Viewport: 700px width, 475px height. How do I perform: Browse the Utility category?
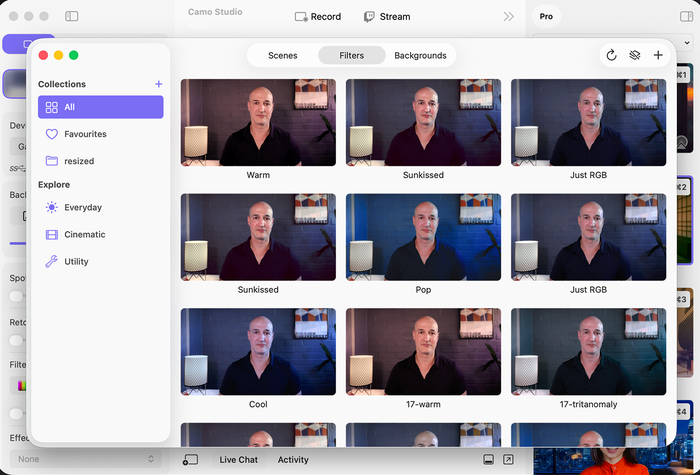click(100, 261)
